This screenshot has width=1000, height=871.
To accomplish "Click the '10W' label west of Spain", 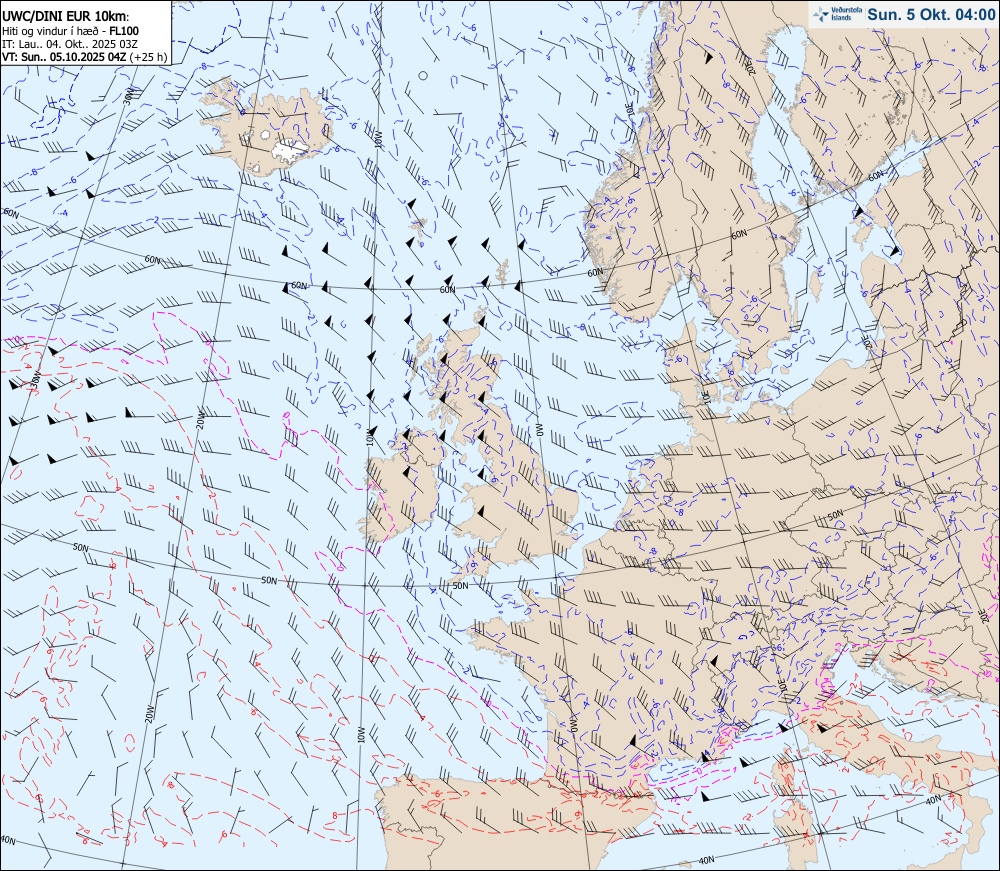I will 360,735.
